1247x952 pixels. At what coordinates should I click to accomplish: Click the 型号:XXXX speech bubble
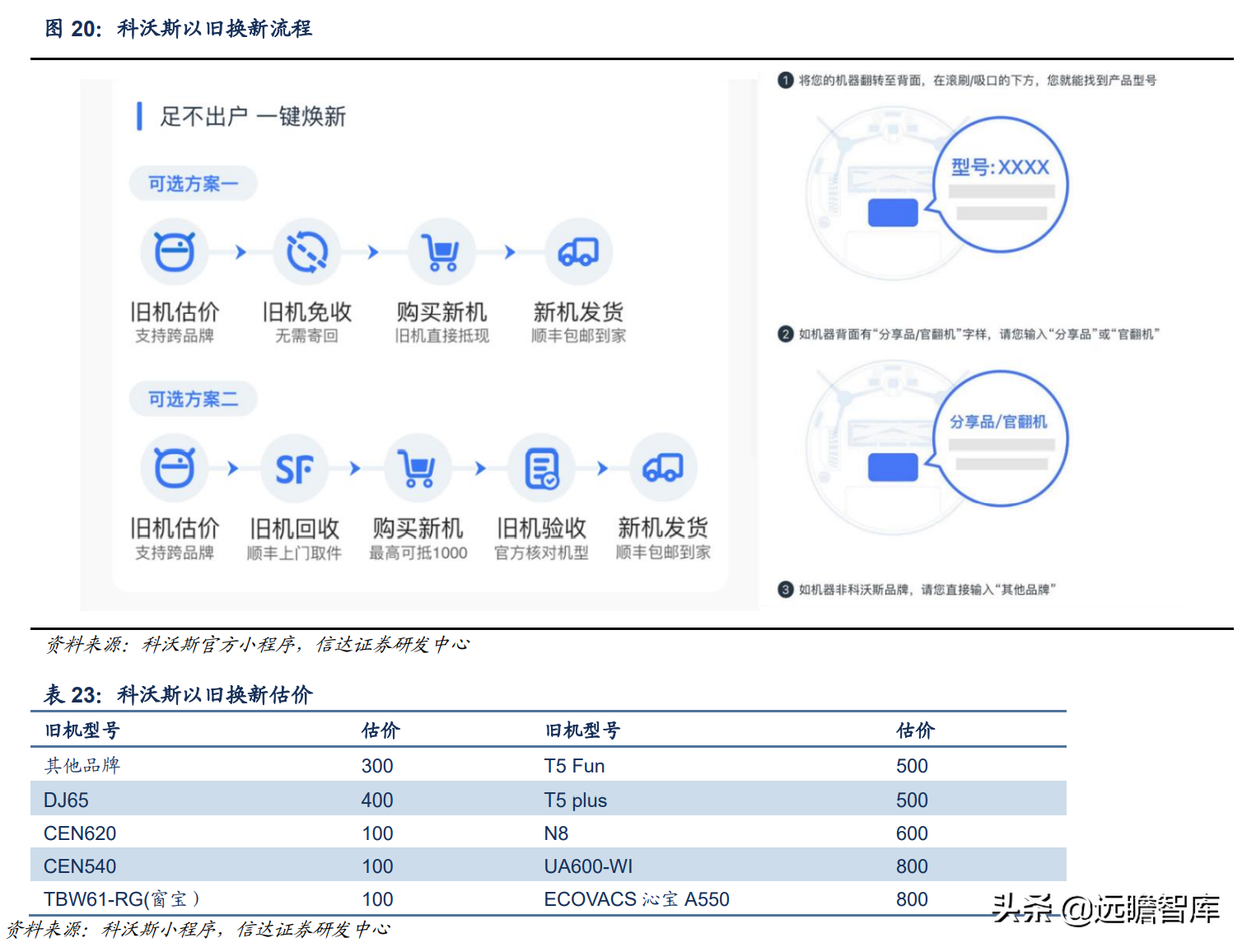coord(1000,184)
